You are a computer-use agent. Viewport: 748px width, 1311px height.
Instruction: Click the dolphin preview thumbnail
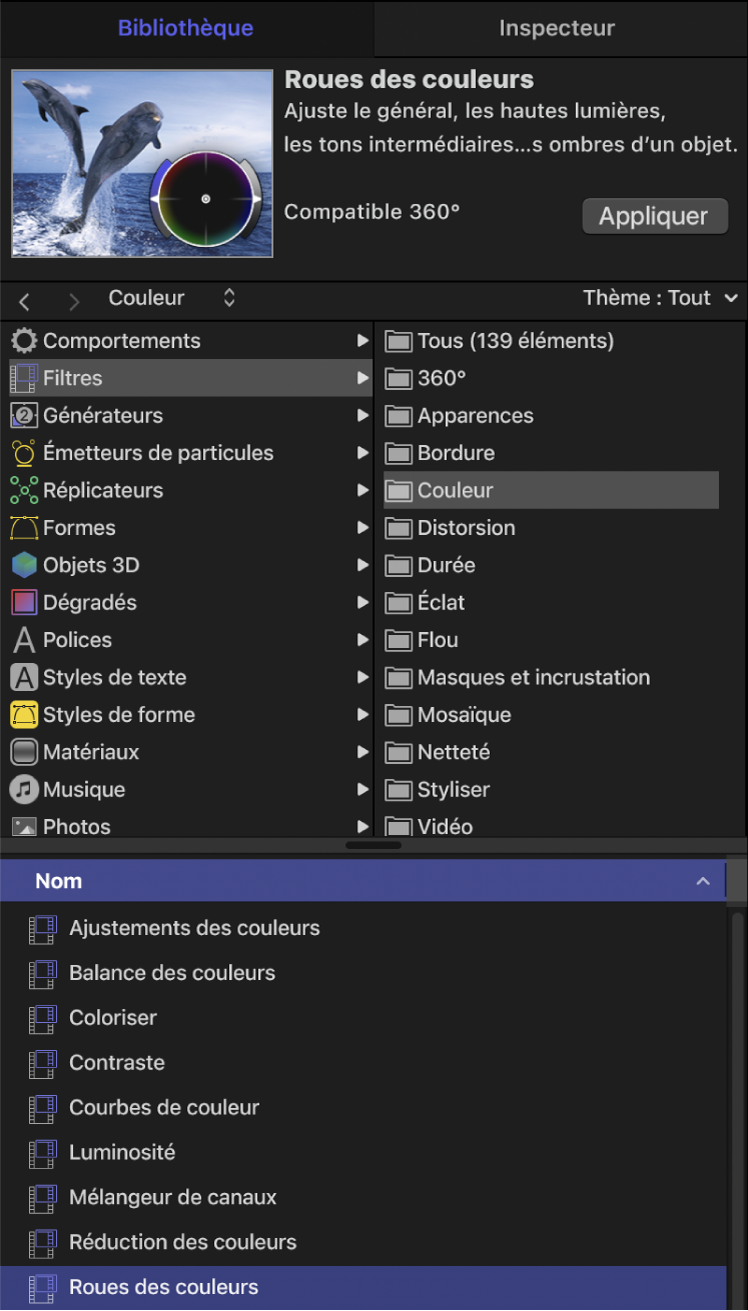[142, 163]
